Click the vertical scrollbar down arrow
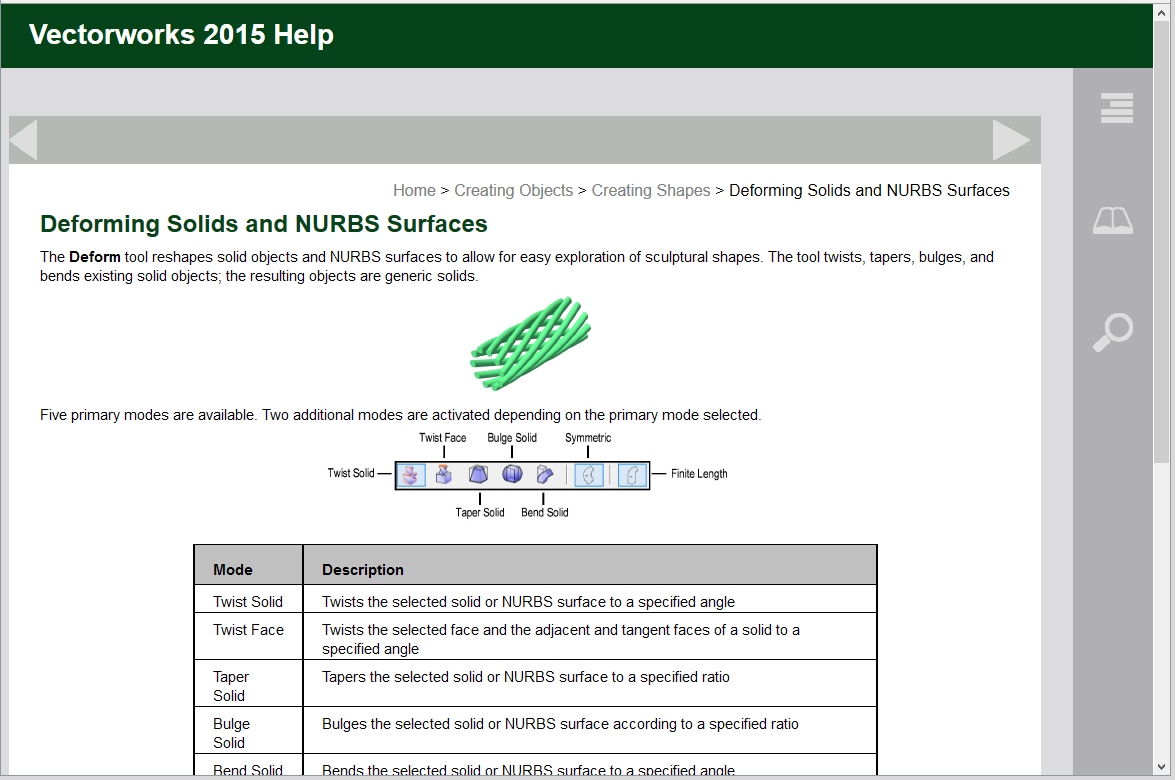 (1162, 767)
